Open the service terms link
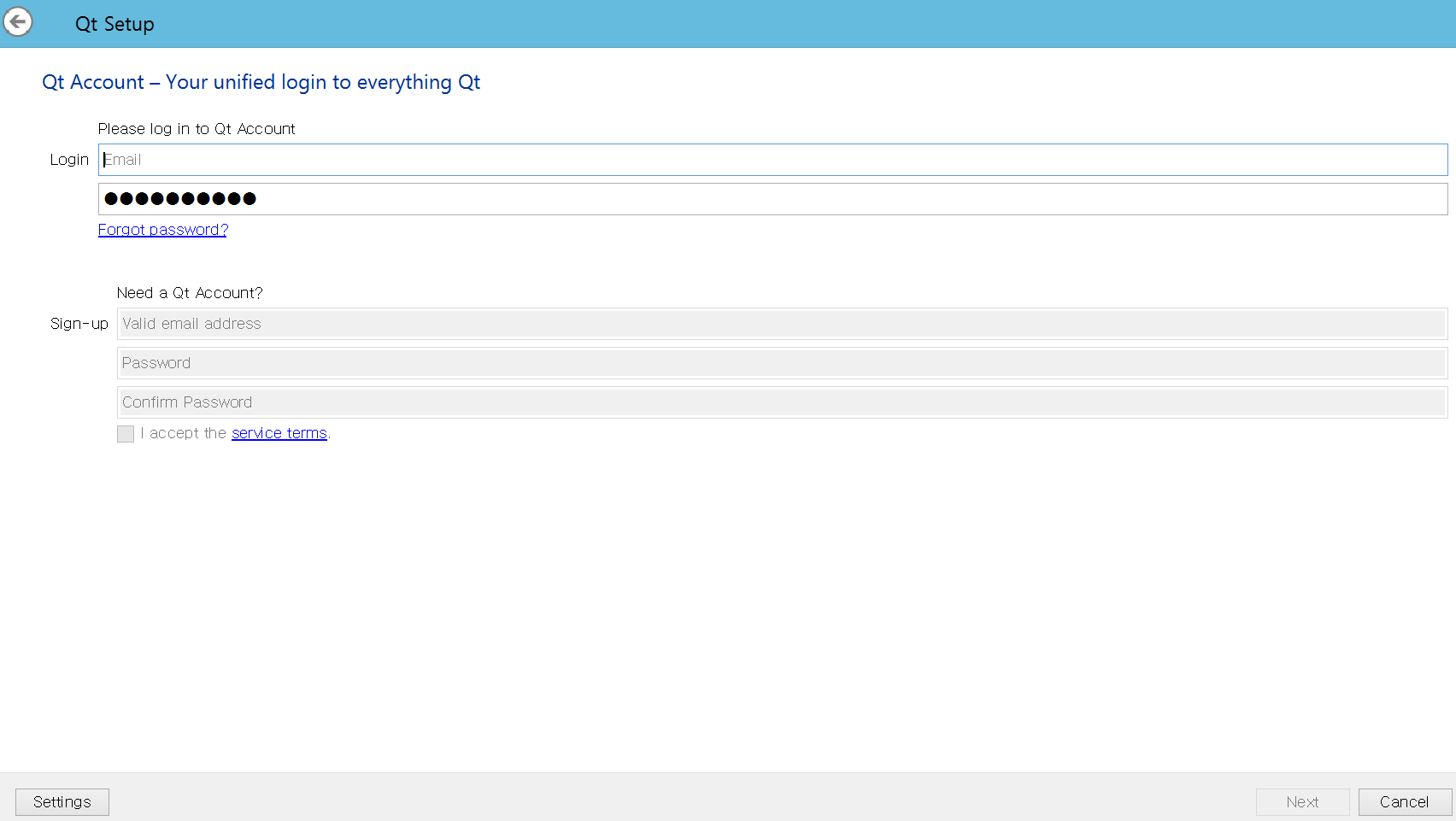The width and height of the screenshot is (1456, 821). coord(279,433)
